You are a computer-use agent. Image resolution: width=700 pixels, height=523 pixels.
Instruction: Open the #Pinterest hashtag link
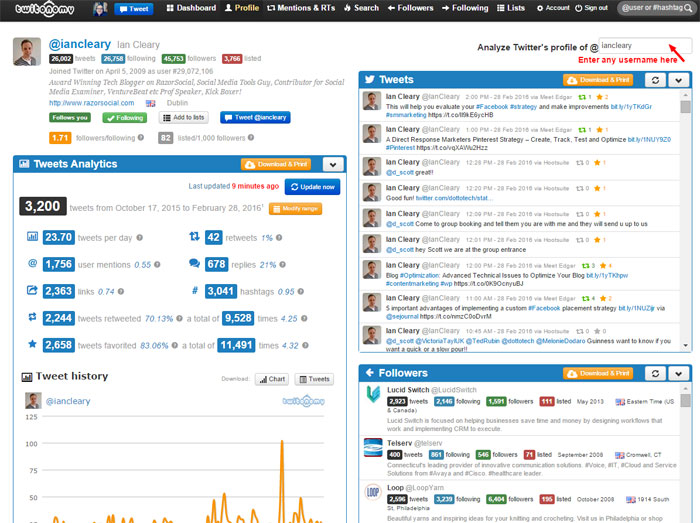point(400,148)
